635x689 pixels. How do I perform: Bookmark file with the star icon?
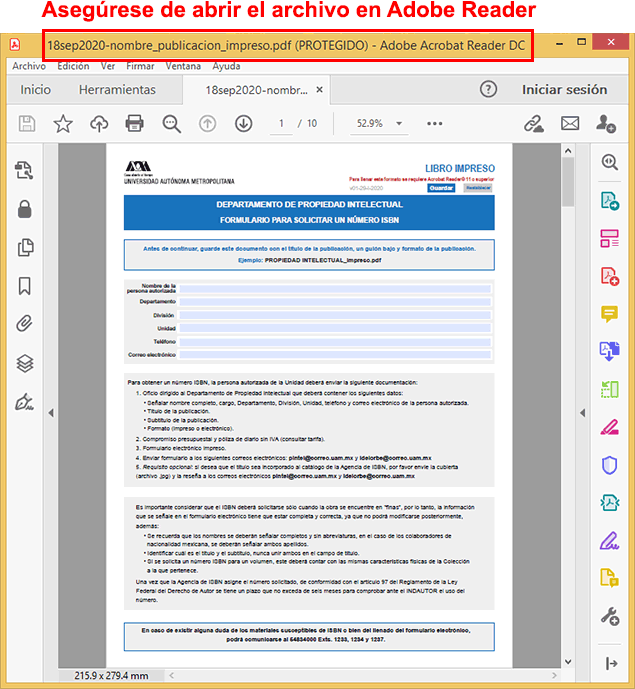63,123
